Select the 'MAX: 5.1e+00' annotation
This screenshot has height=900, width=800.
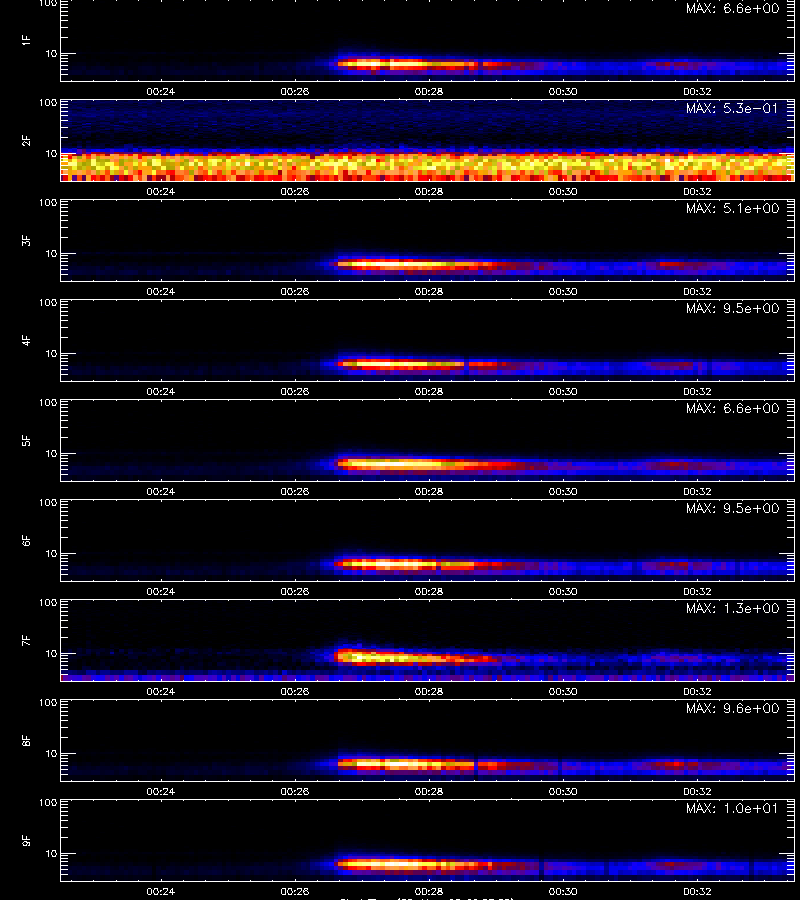[x=732, y=208]
